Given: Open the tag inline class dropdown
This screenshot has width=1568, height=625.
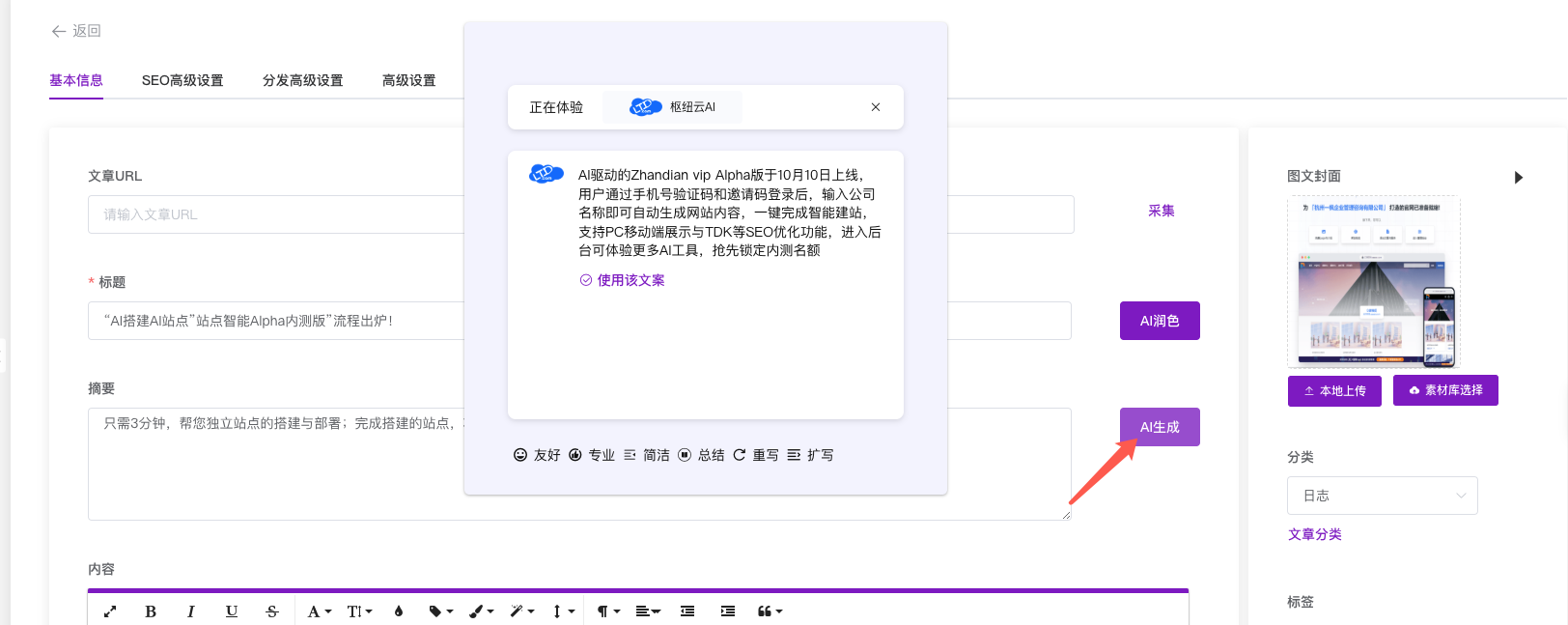Looking at the screenshot, I should coord(440,611).
